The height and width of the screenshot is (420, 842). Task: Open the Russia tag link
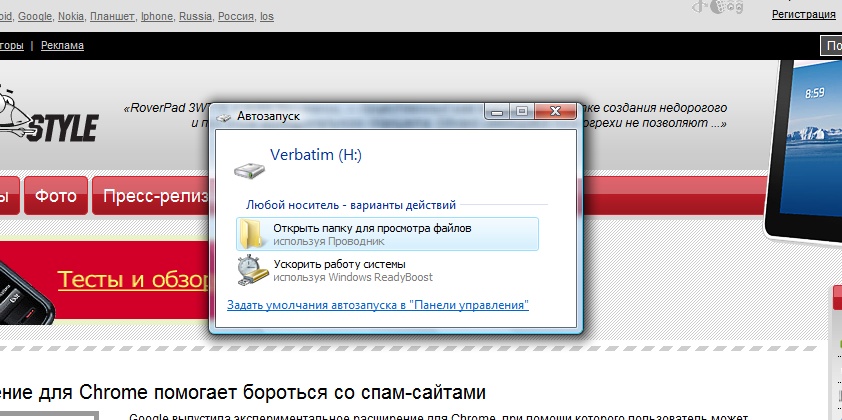tap(195, 16)
